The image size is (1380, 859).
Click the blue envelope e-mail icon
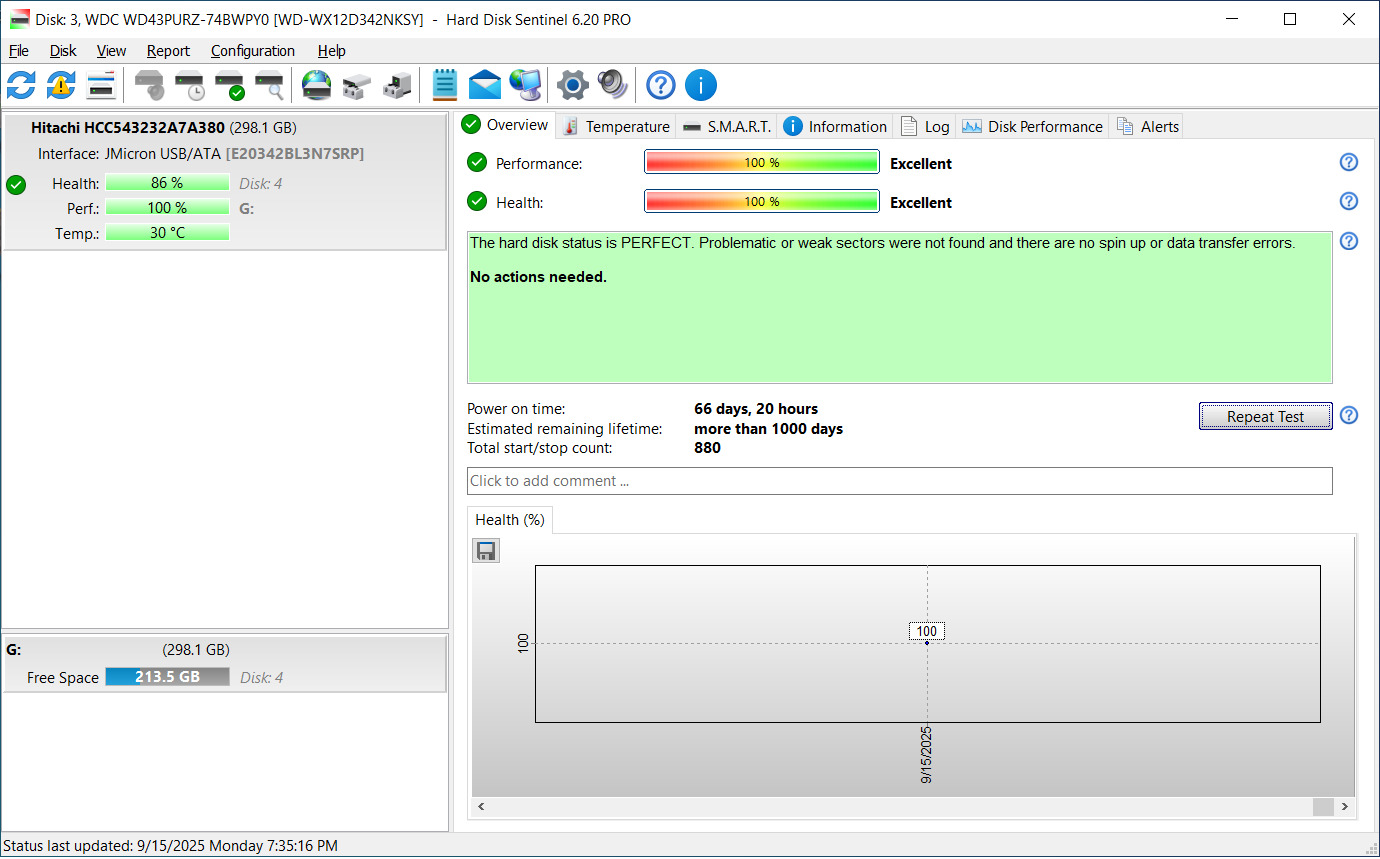(485, 85)
